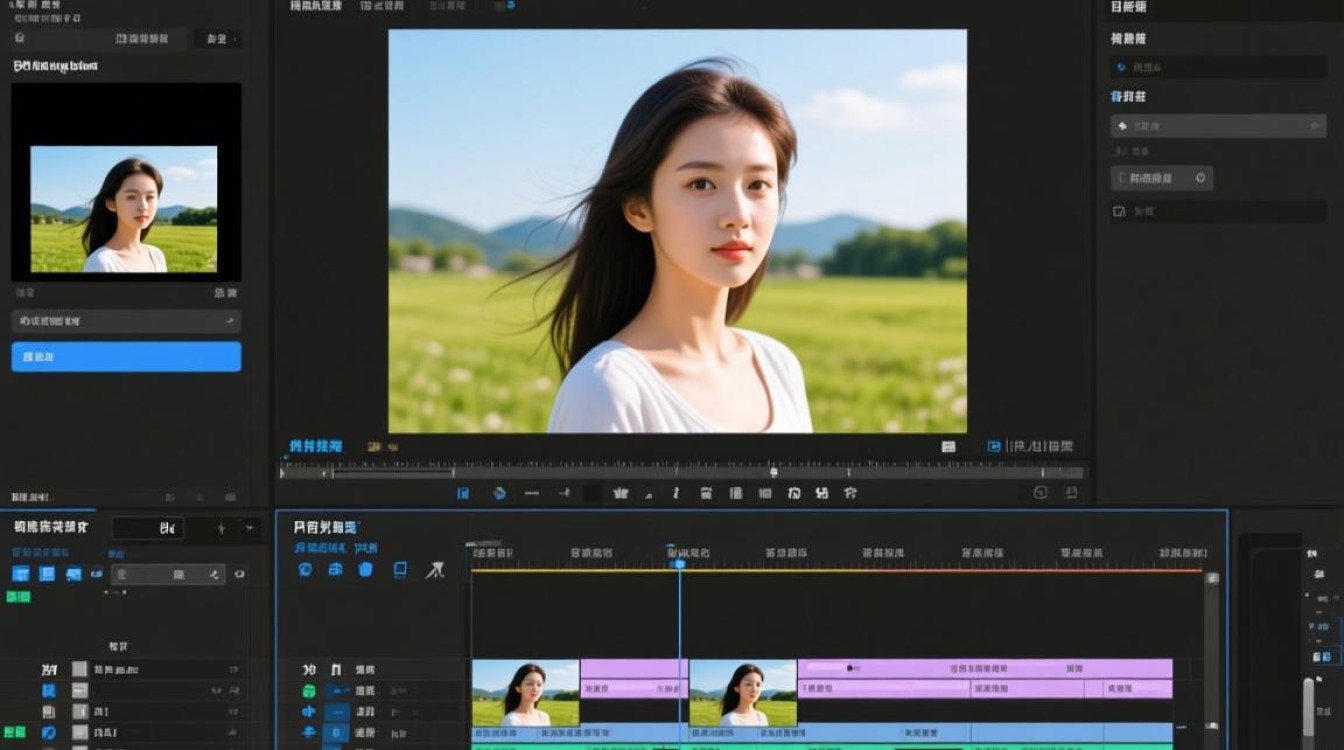The image size is (1344, 750).
Task: Click the input box in lower-left panel header
Action: tap(147, 528)
